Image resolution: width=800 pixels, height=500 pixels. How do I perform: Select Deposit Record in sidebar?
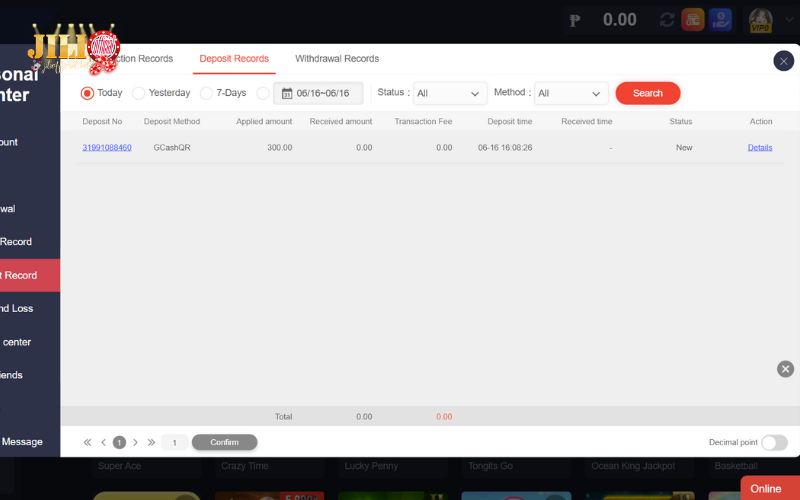(x=30, y=276)
